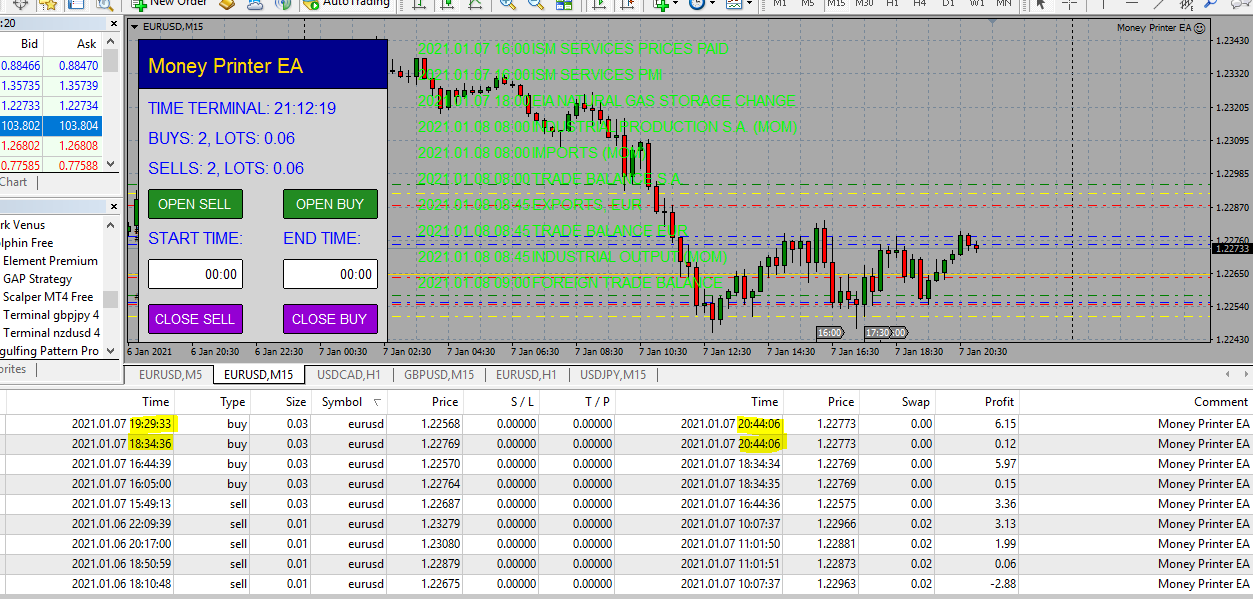Screen dimensions: 1253x599
Task: Select Market Watch row with bid 0.88466
Action: click(x=51, y=66)
